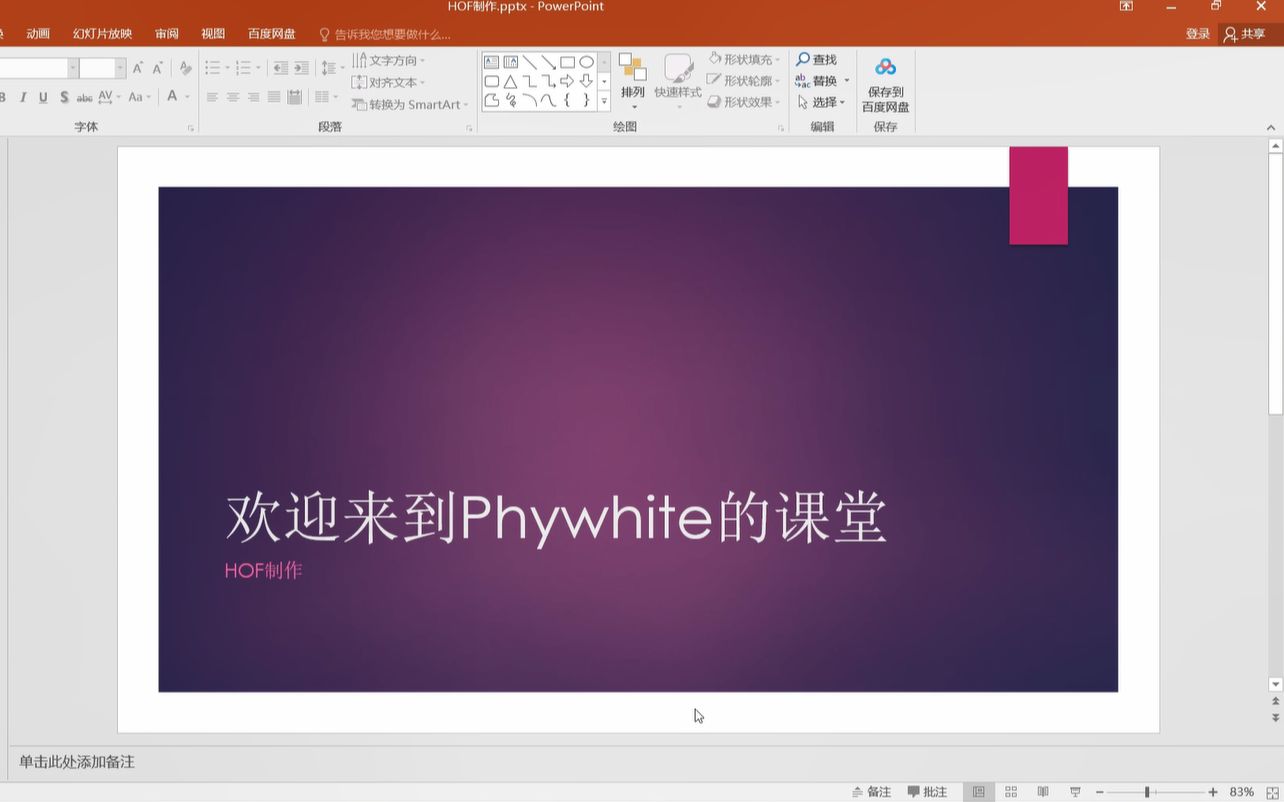Select the block right arrow shape
1284x802 pixels.
pyautogui.click(x=567, y=81)
